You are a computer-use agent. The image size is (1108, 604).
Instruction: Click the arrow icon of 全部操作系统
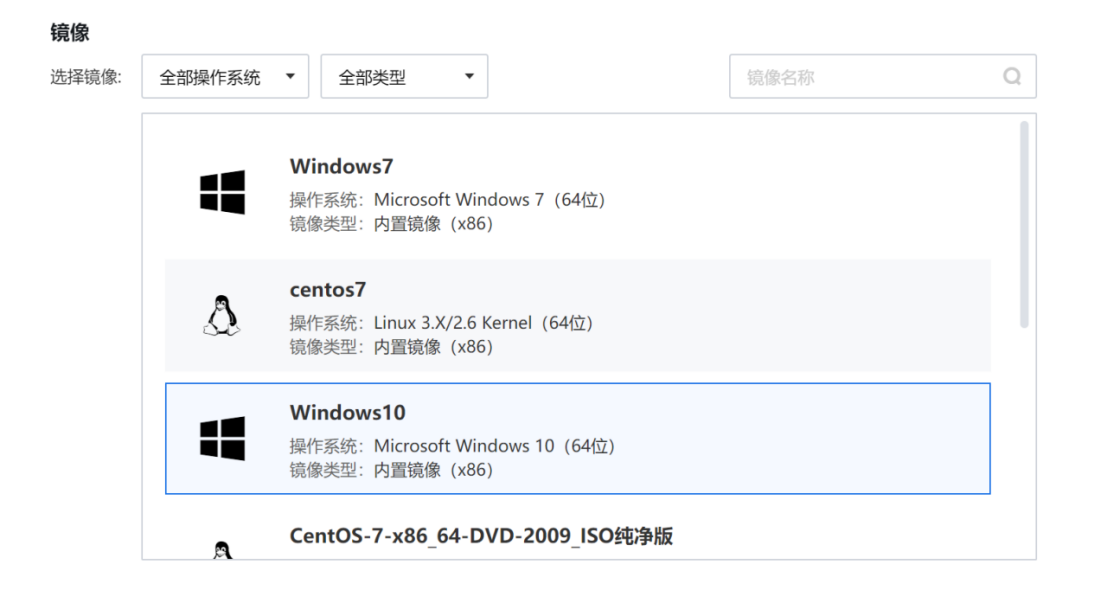coord(290,76)
